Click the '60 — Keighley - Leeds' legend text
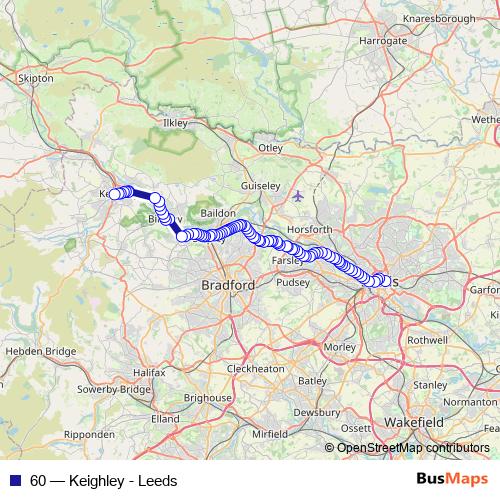500x500 pixels. pos(103,481)
